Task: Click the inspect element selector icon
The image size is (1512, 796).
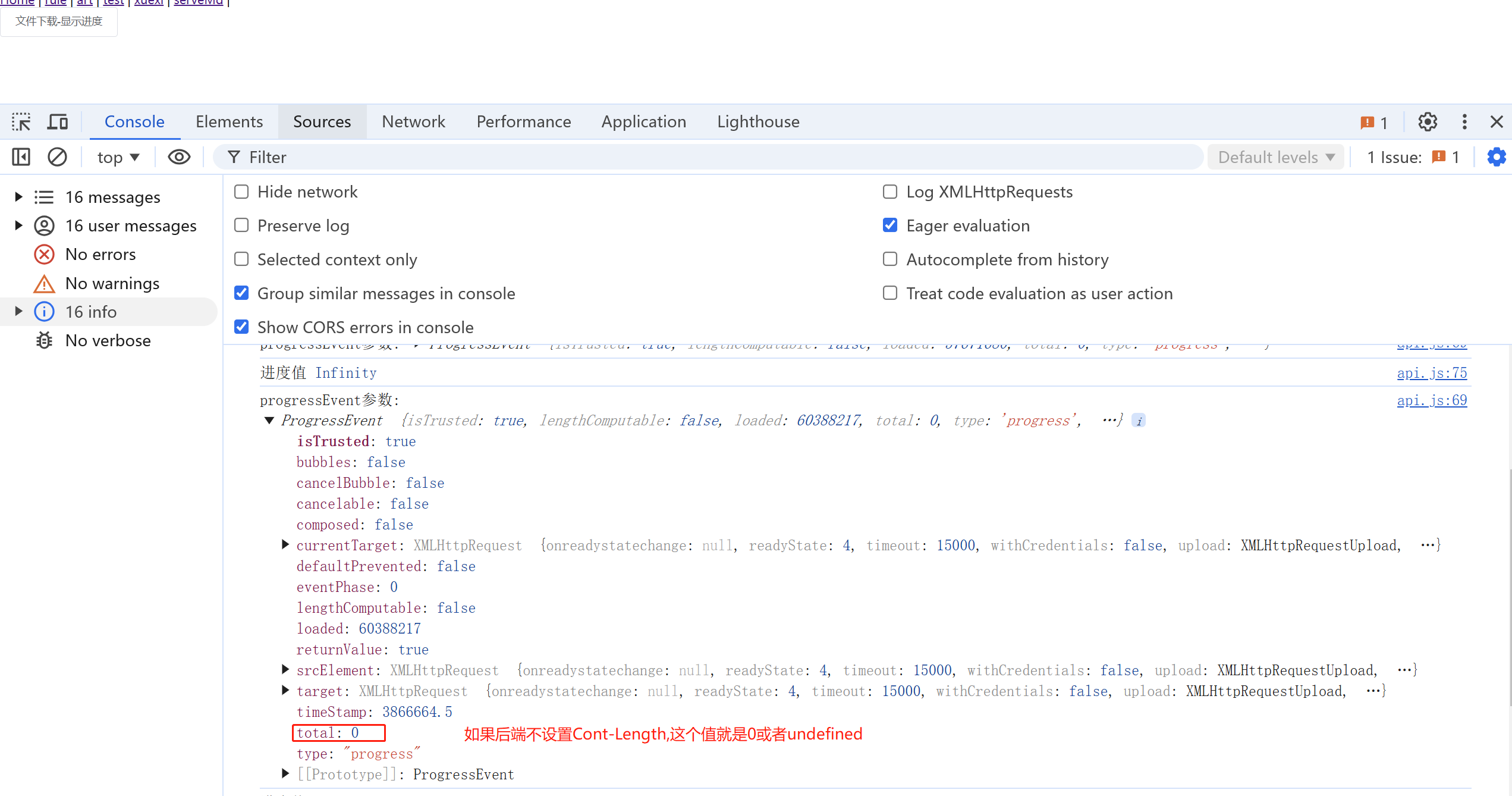Action: [21, 122]
